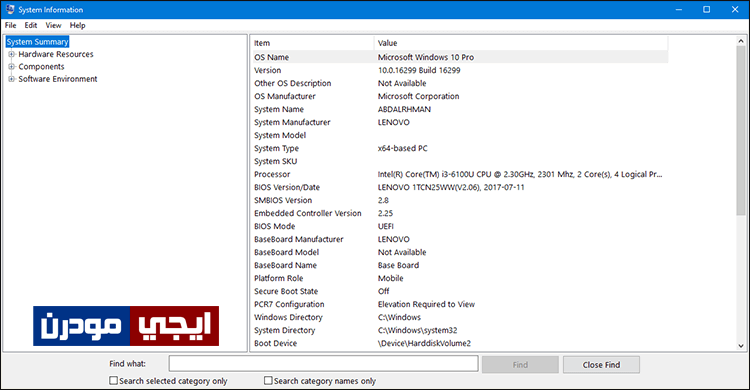The width and height of the screenshot is (750, 390).
Task: Click Elevation Required to View value
Action: pyautogui.click(x=426, y=304)
